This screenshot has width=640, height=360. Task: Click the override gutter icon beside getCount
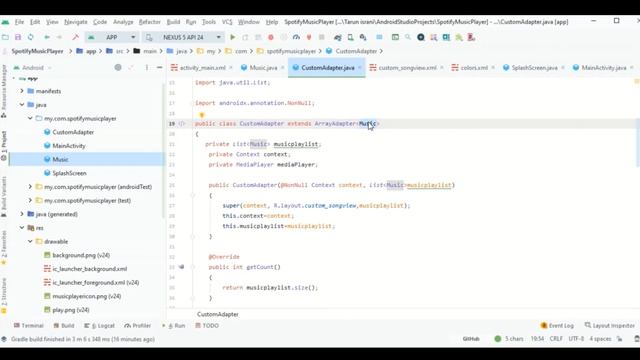point(181,267)
